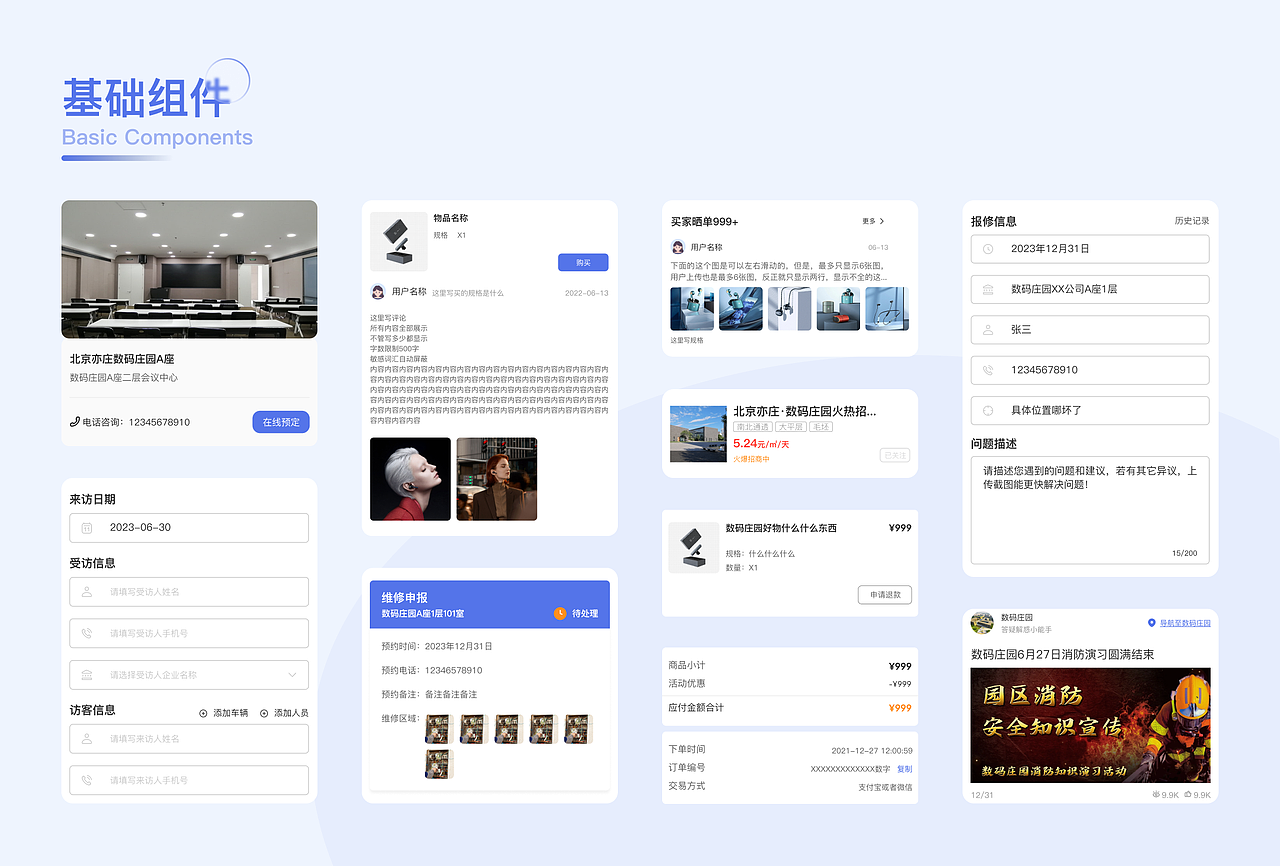Click the plus icon beside 添加车辆
The width and height of the screenshot is (1280, 866).
203,713
